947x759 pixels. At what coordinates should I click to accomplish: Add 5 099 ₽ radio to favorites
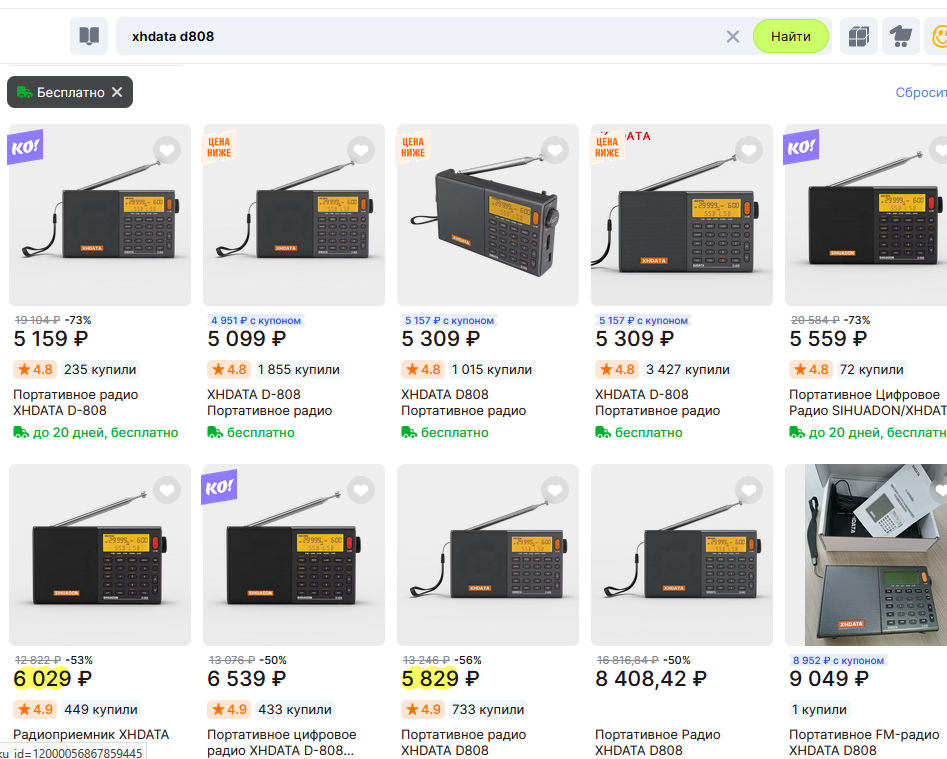coord(361,150)
